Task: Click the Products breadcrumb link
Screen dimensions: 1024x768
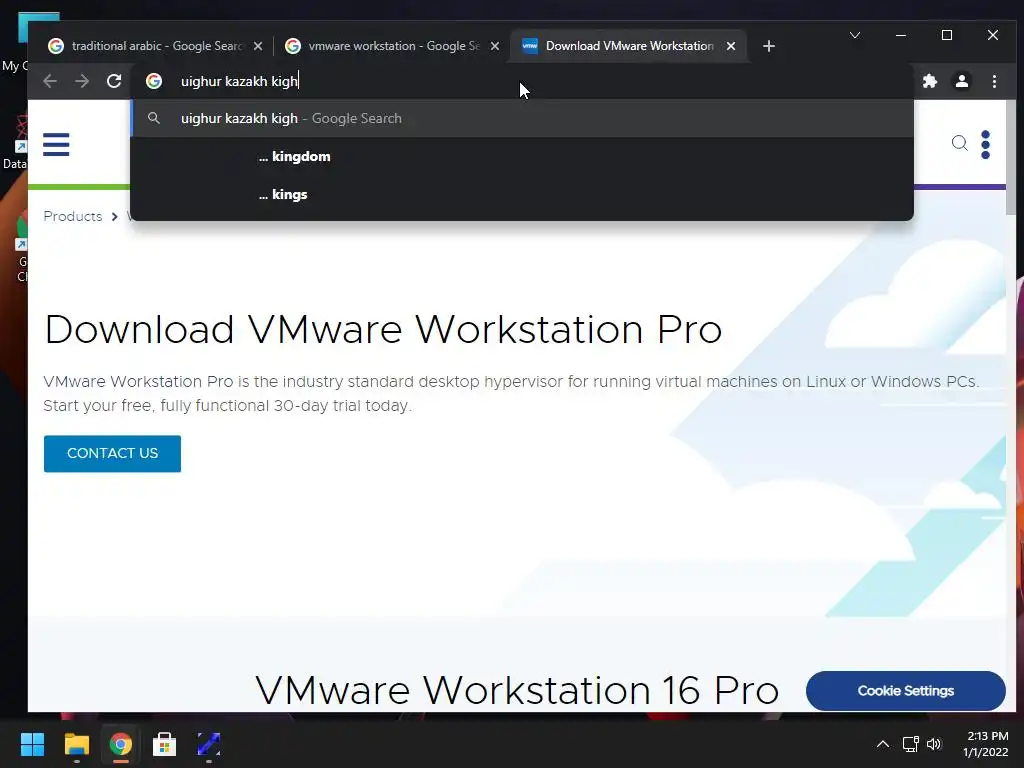Action: coord(73,217)
